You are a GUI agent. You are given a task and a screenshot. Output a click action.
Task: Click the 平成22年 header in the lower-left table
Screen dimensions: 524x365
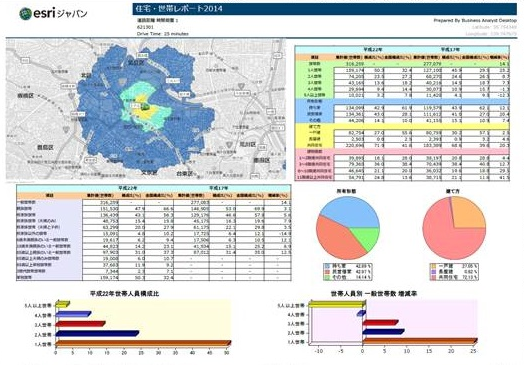[x=127, y=188]
